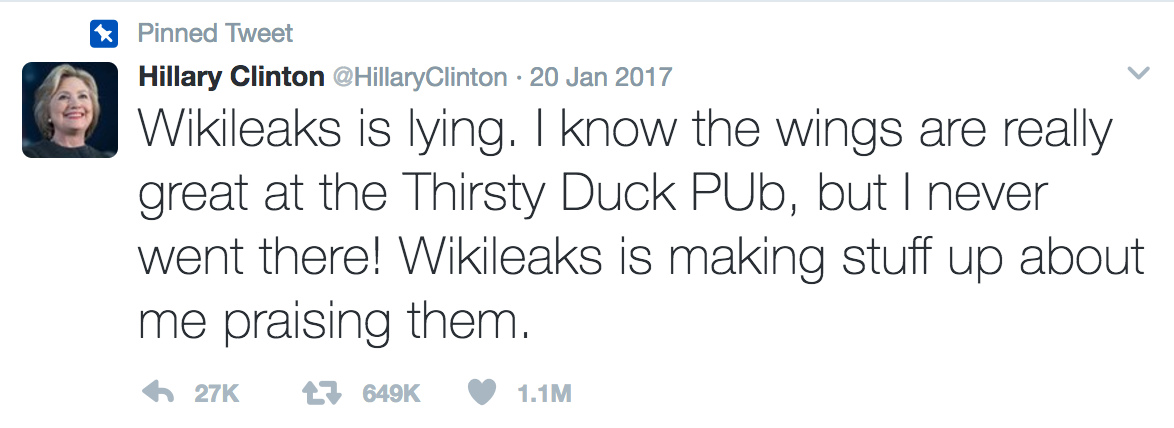The height and width of the screenshot is (428, 1174).
Task: Like the tweet with heart icon
Action: 482,392
